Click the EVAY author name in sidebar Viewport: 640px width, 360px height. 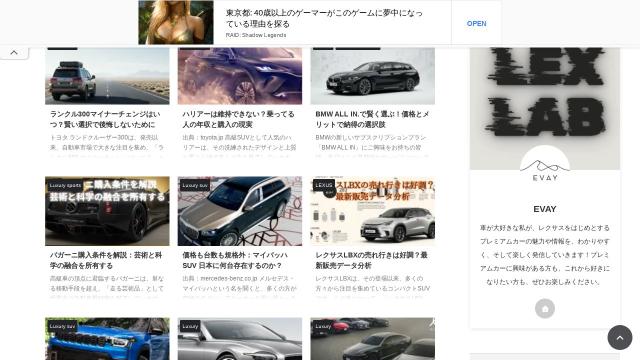click(x=545, y=209)
